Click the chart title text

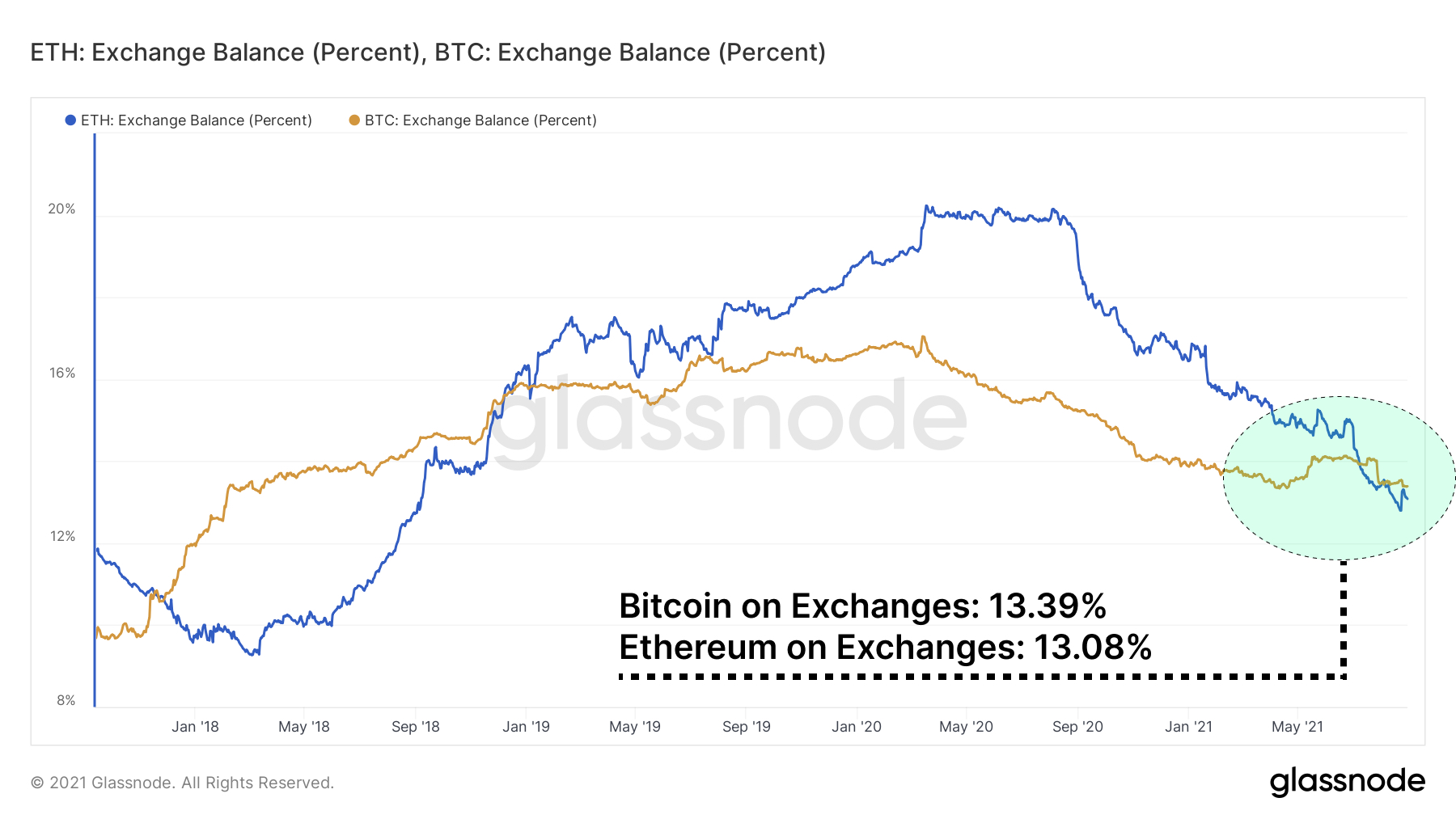point(428,53)
